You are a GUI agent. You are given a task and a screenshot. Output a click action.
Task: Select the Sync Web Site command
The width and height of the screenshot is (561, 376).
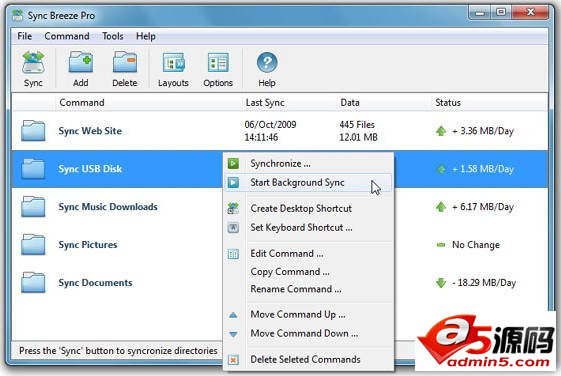tap(90, 131)
